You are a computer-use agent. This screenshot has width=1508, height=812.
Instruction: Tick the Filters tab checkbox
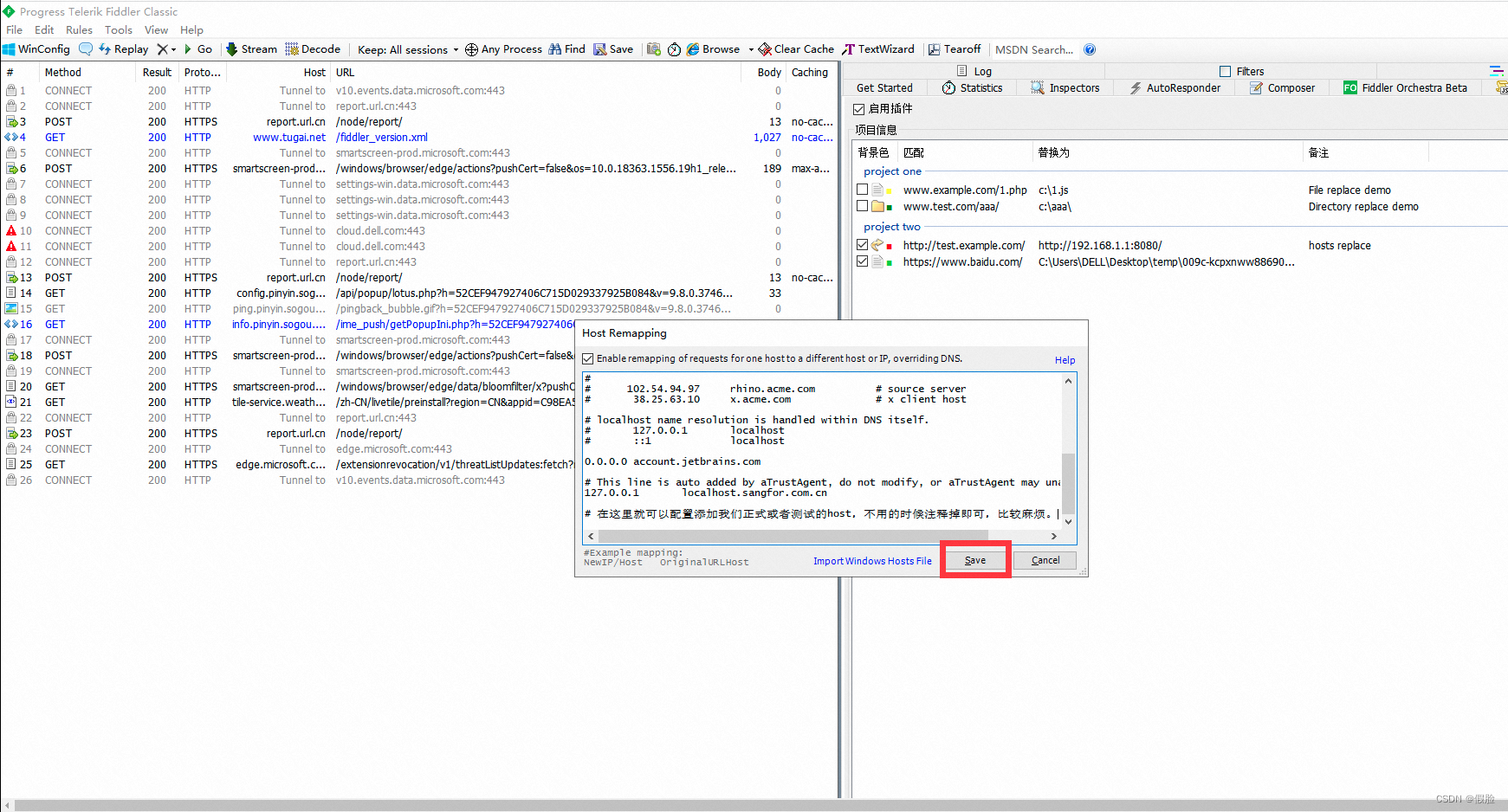1225,71
